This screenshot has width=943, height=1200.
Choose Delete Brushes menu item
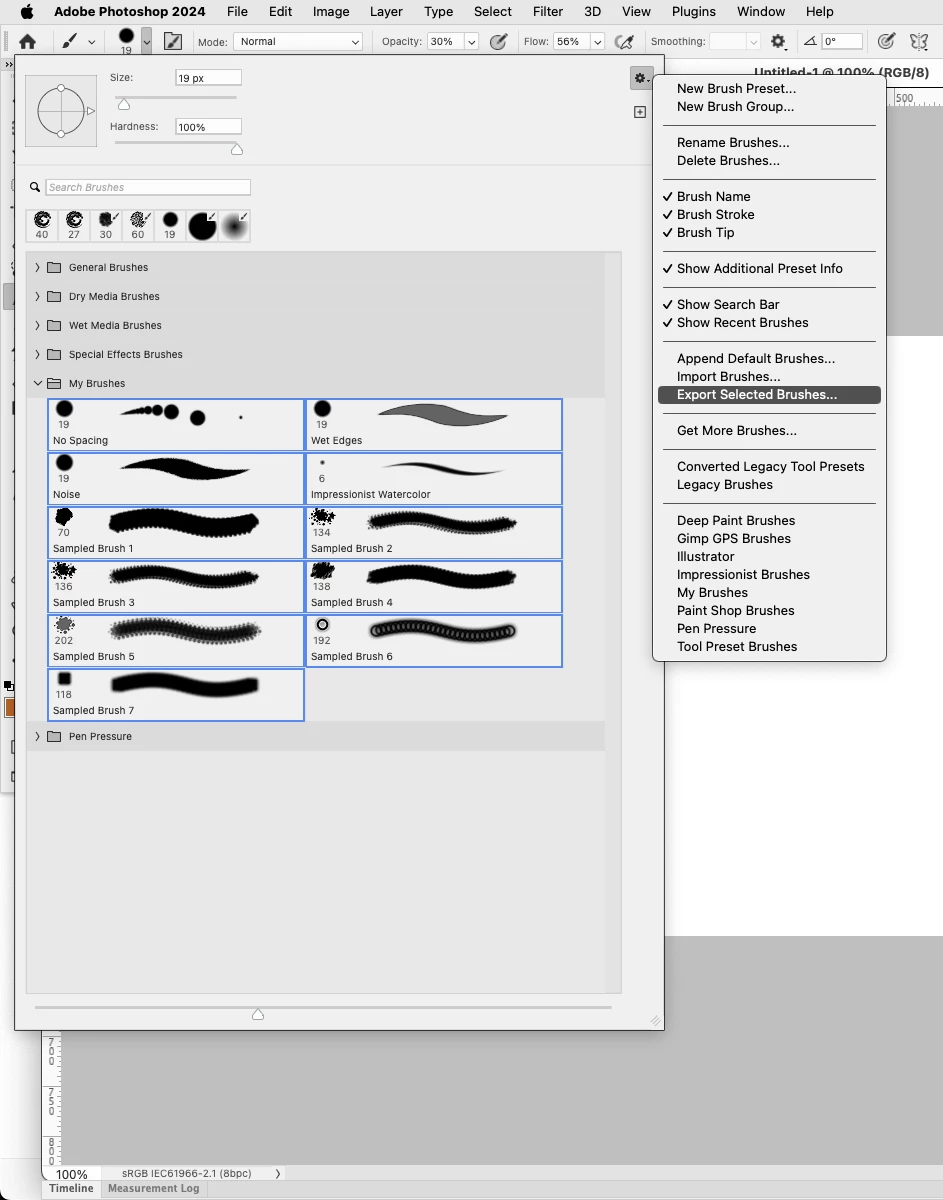[728, 161]
